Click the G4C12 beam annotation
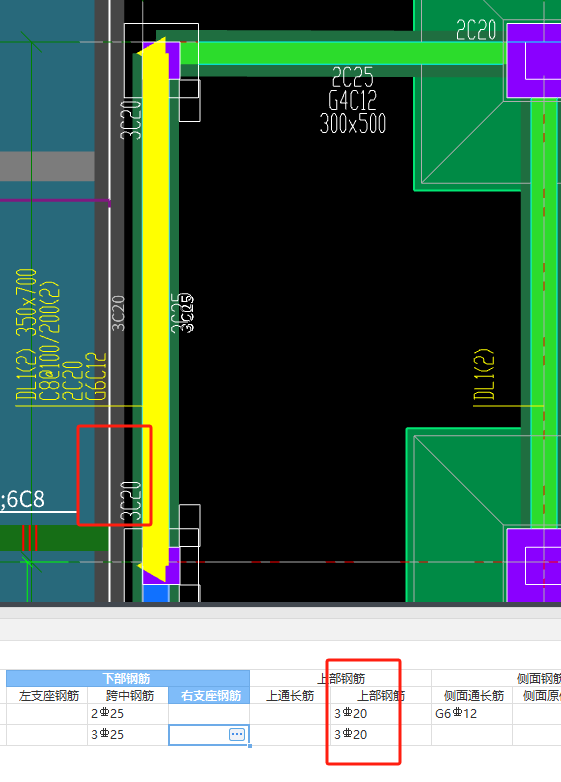The width and height of the screenshot is (561, 782). [x=353, y=100]
